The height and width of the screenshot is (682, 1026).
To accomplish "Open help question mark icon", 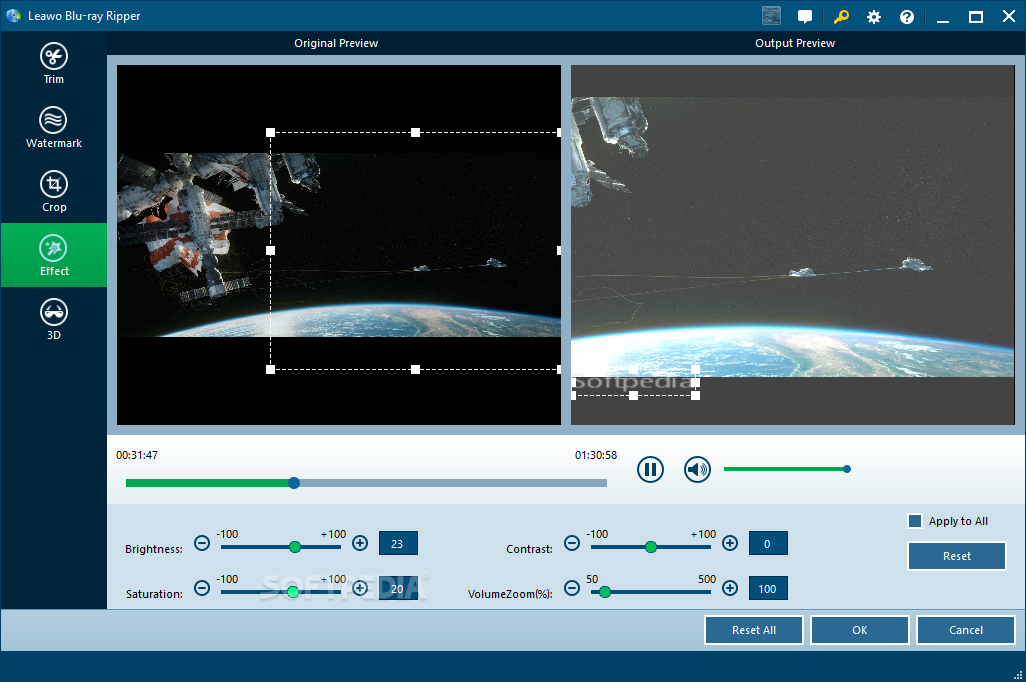I will (x=907, y=17).
